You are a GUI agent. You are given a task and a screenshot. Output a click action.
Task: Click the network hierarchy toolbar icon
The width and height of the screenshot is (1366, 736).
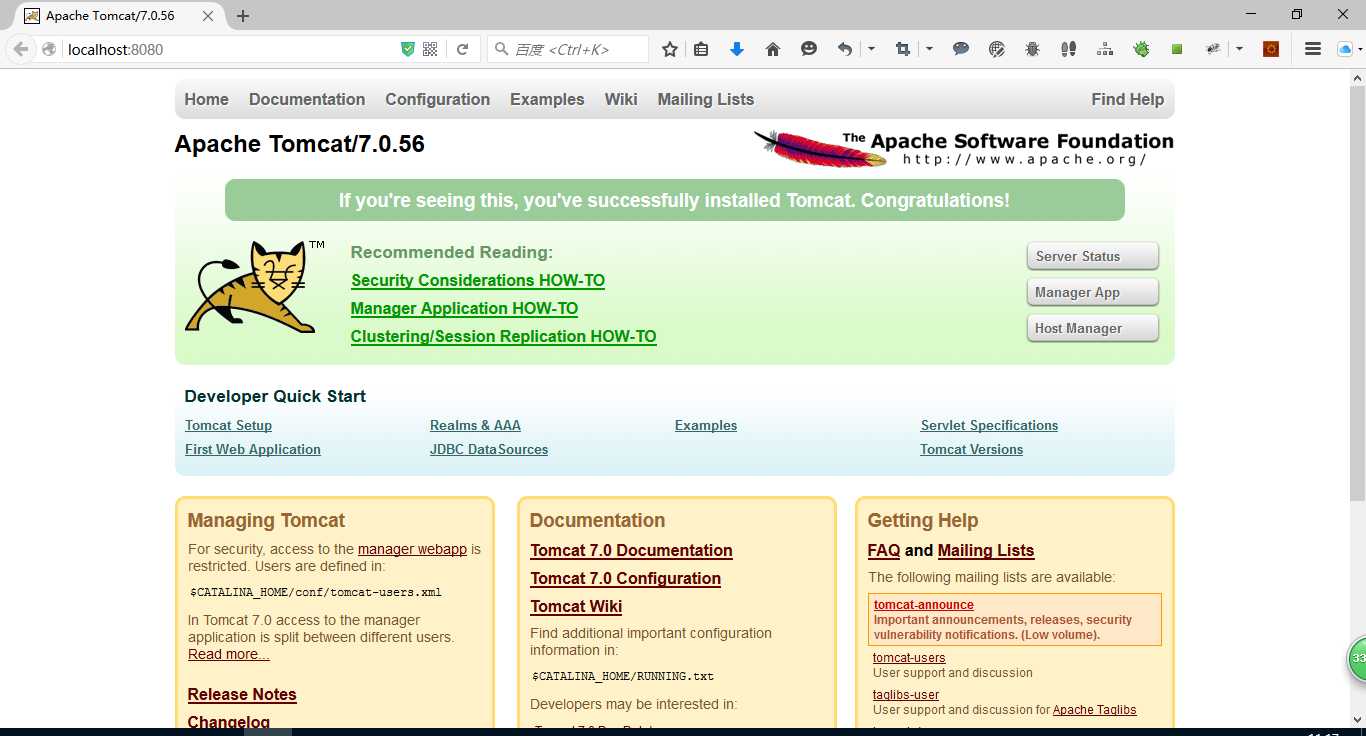1105,49
